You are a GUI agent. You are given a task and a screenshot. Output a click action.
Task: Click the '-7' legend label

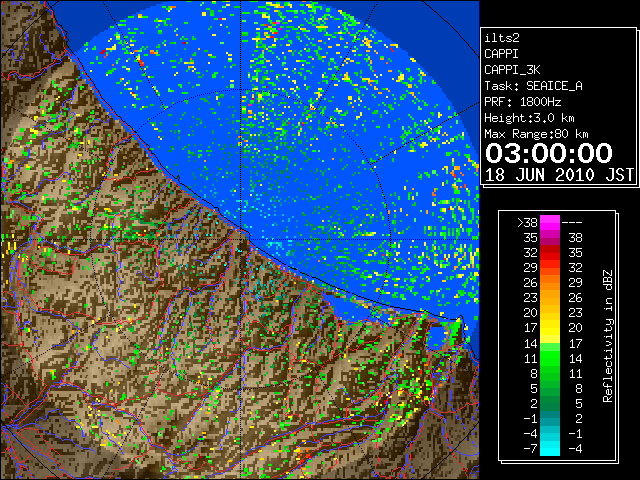530,449
